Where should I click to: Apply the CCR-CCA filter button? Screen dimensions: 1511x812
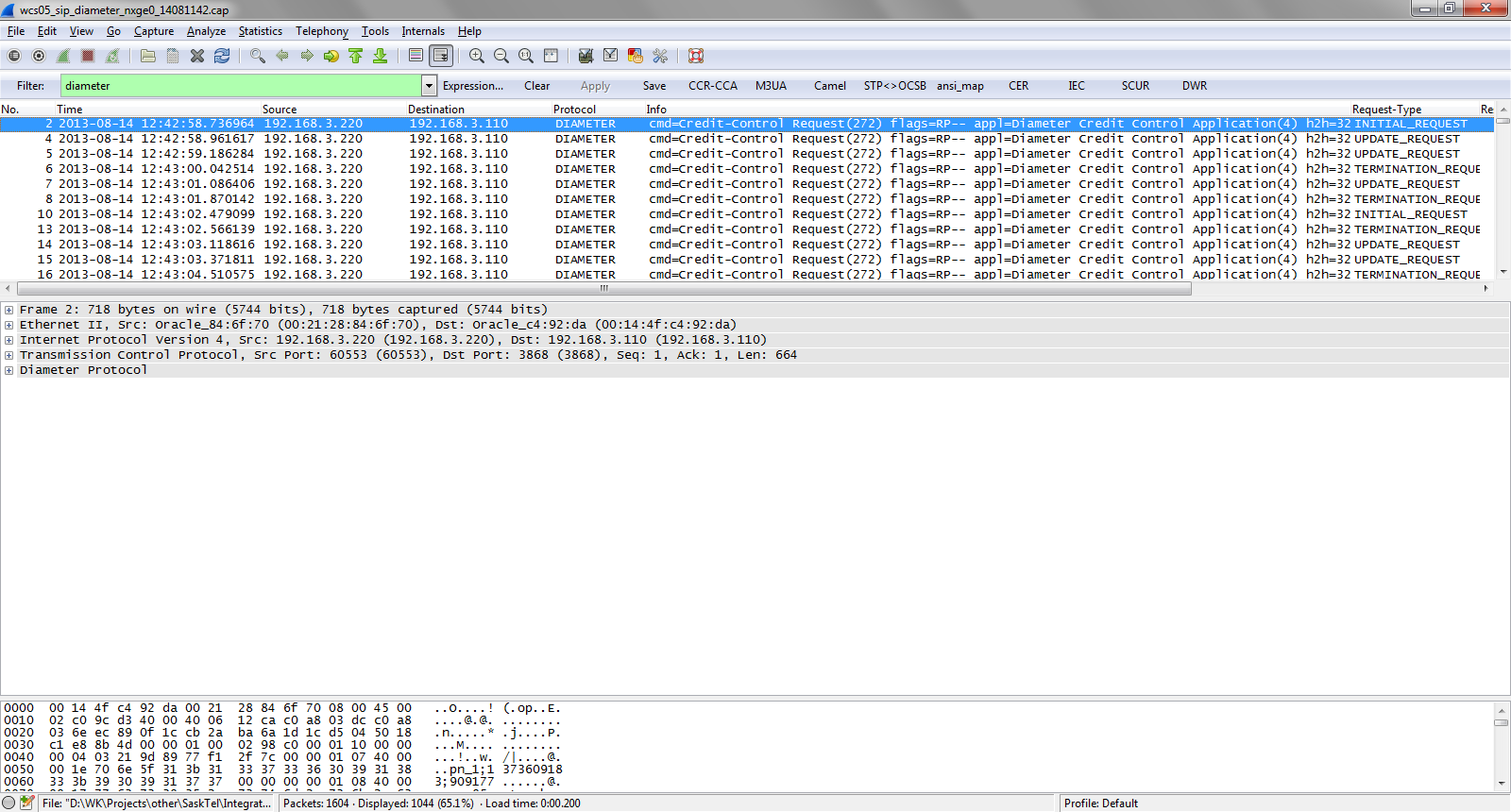click(713, 86)
